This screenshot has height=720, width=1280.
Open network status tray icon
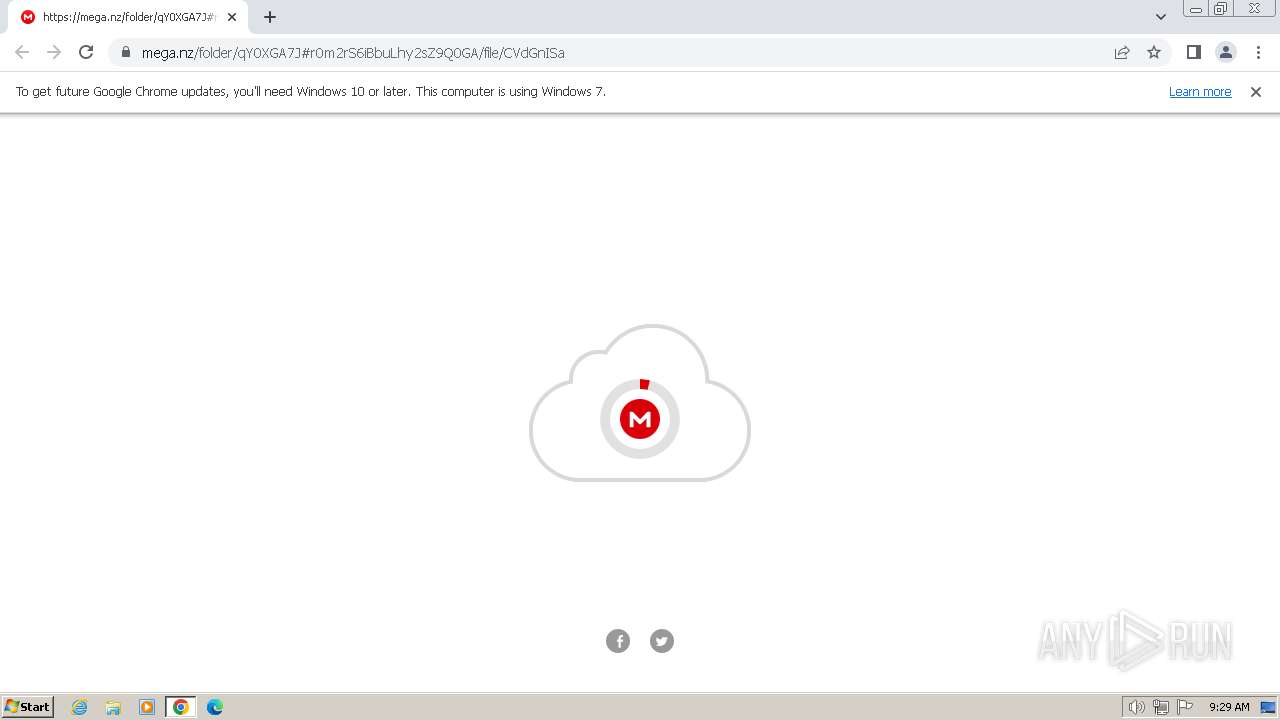pos(1161,707)
